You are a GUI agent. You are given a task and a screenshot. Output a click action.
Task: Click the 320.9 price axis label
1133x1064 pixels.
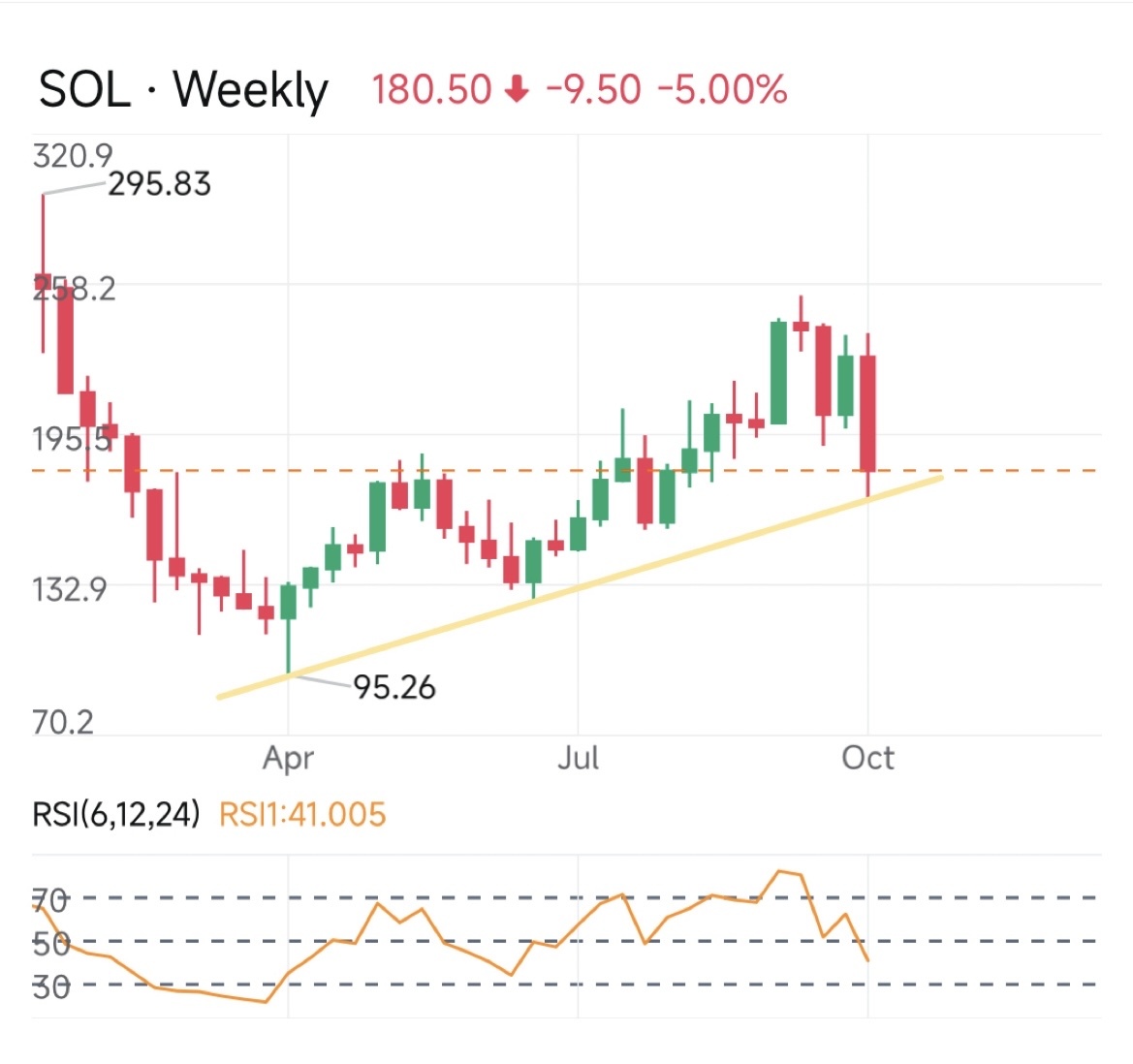click(72, 155)
